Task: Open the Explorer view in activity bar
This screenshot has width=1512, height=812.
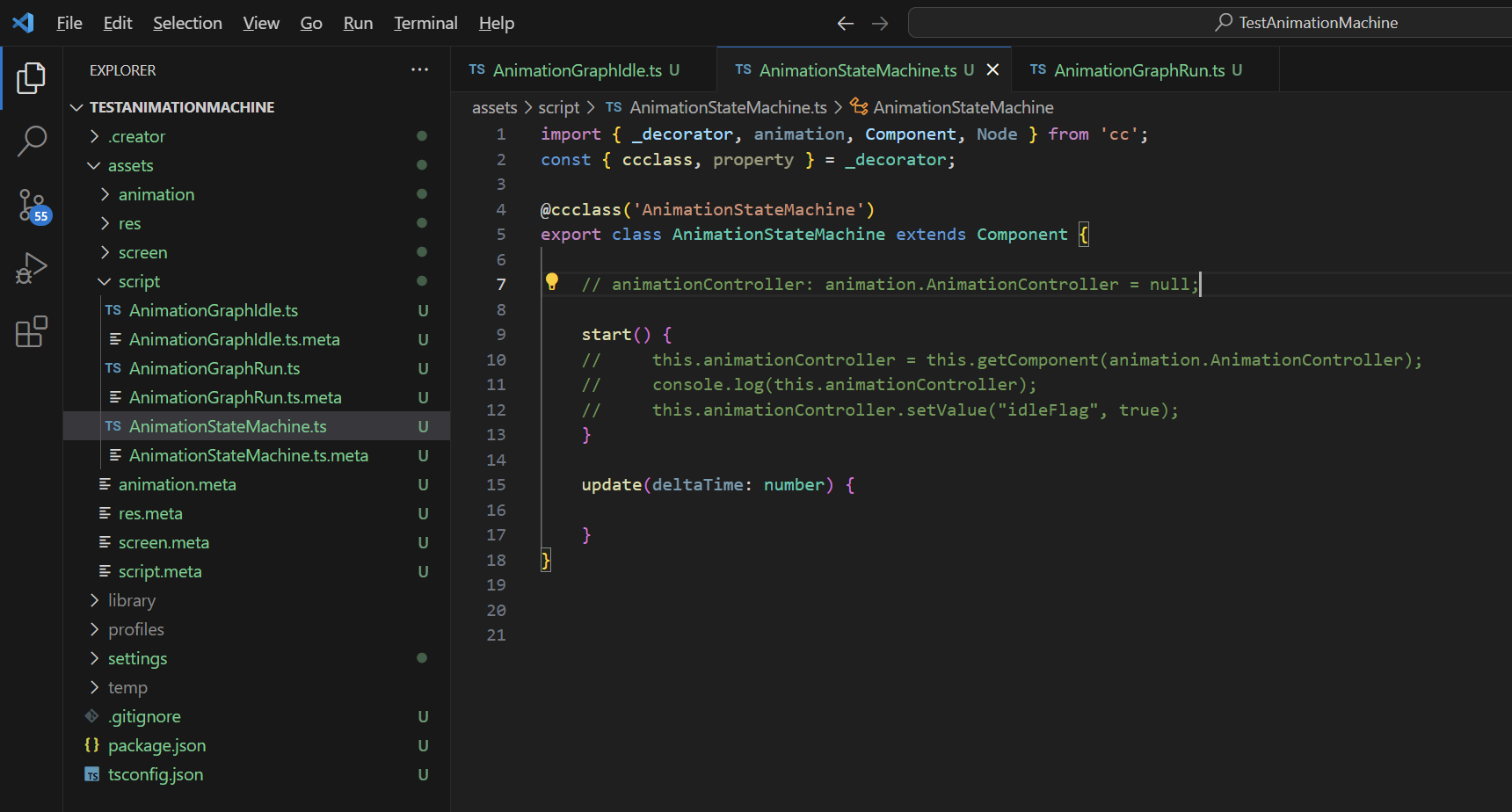Action: point(31,78)
